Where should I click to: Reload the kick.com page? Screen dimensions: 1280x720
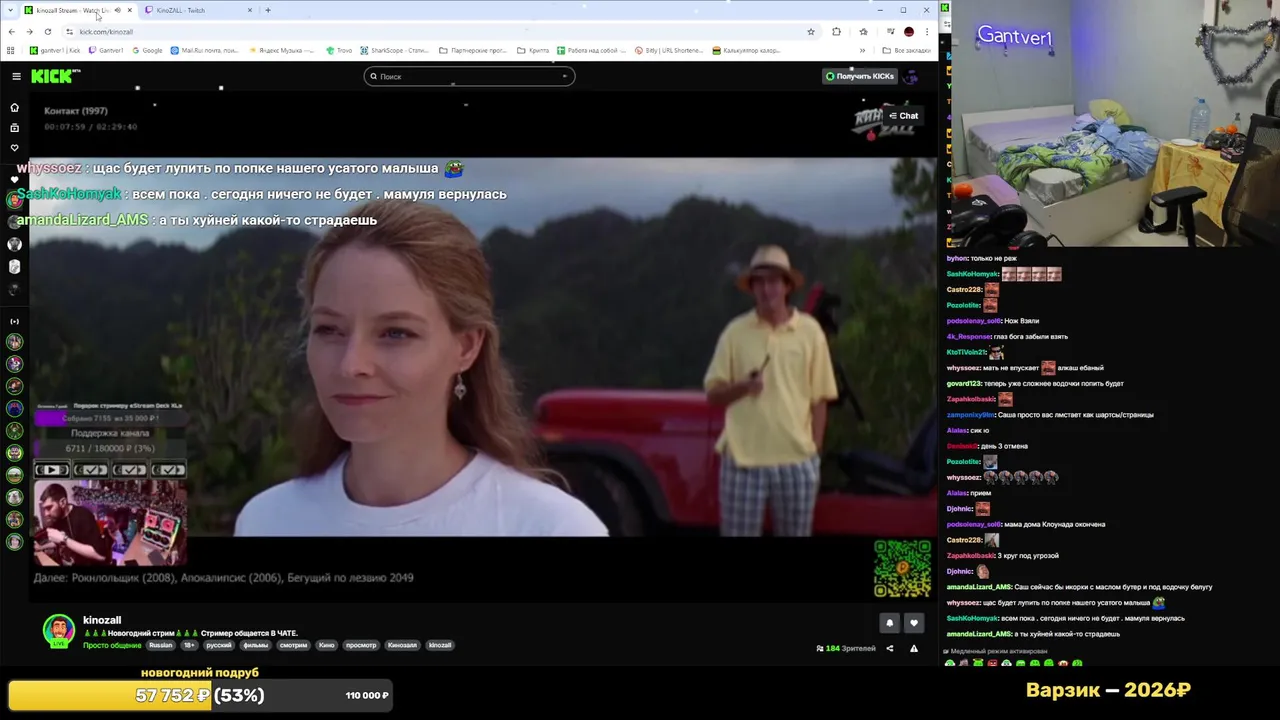(x=47, y=31)
